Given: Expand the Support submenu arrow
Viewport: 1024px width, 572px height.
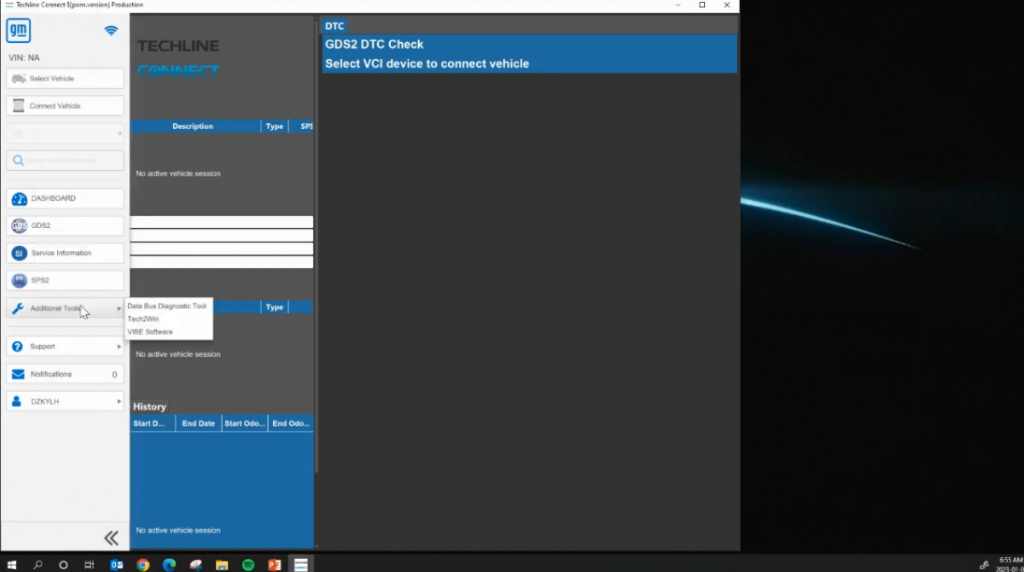Looking at the screenshot, I should [x=119, y=347].
